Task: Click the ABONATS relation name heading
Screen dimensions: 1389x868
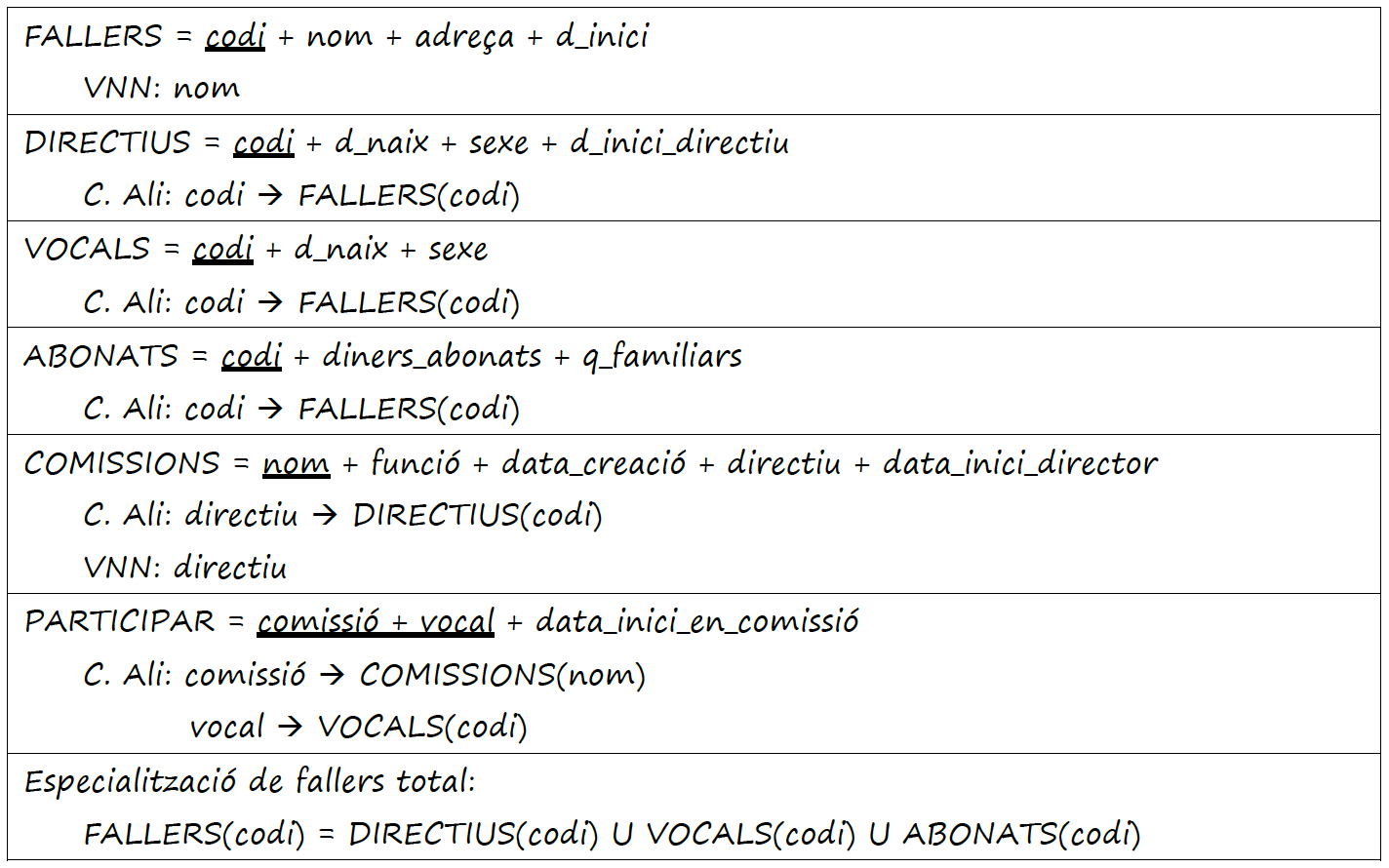Action: [x=101, y=356]
